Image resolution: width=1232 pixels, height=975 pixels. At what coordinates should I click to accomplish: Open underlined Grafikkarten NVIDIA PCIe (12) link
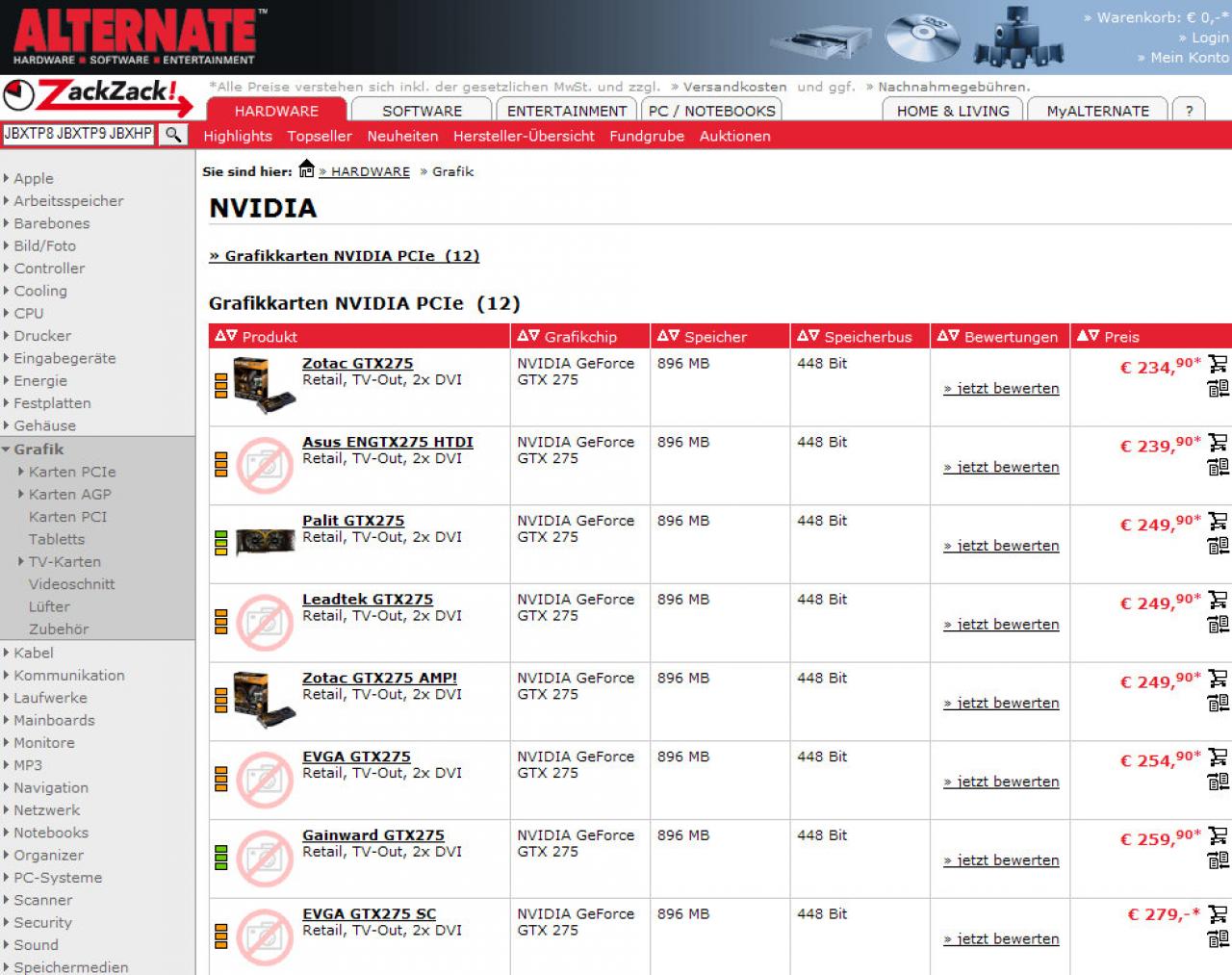(x=345, y=256)
